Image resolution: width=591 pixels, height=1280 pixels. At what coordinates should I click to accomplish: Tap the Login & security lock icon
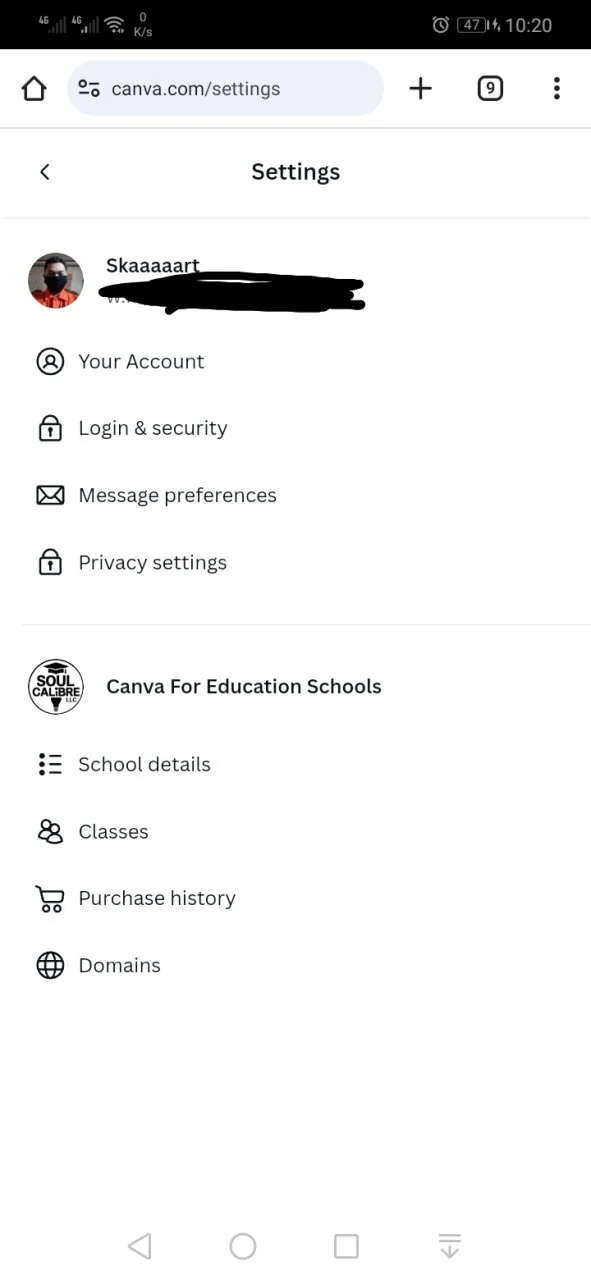pyautogui.click(x=50, y=429)
